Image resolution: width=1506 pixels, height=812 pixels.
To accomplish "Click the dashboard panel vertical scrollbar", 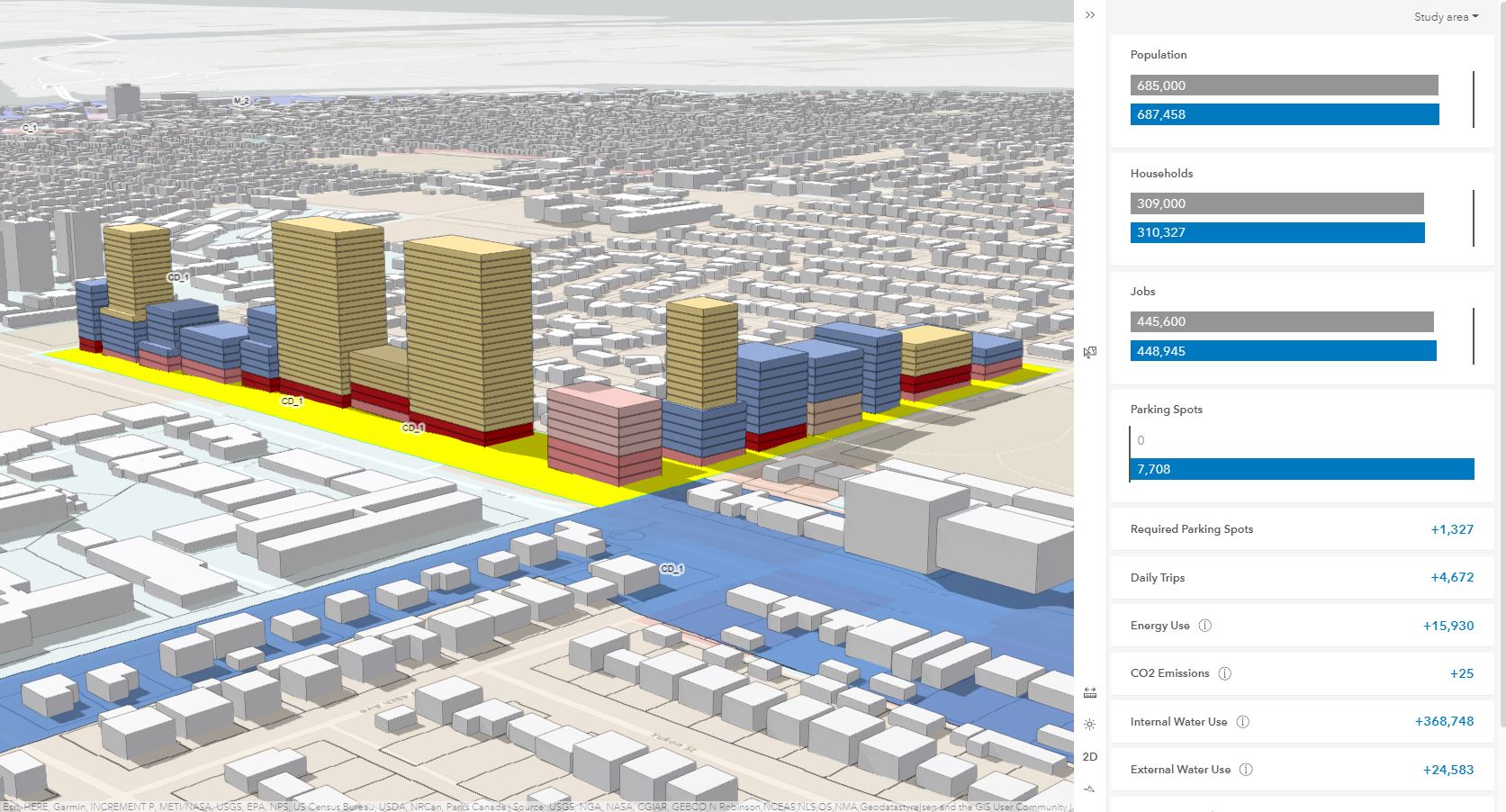I will pyautogui.click(x=1501, y=360).
